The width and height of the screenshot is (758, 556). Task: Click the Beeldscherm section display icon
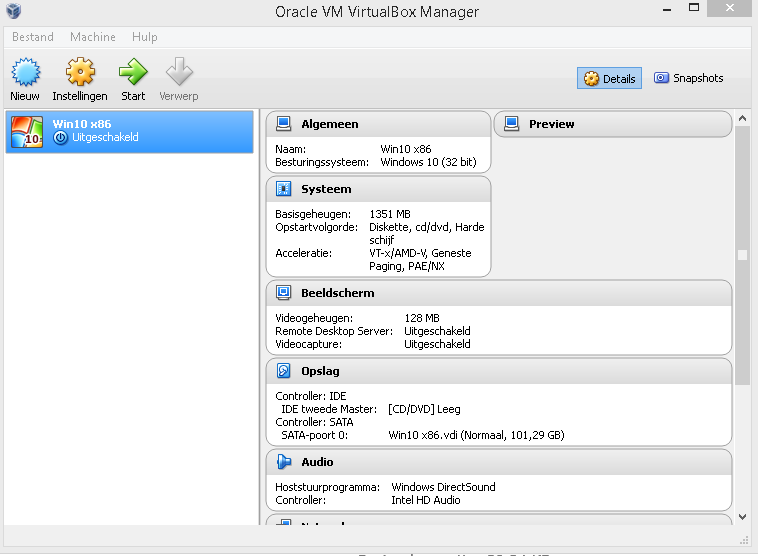click(x=284, y=293)
